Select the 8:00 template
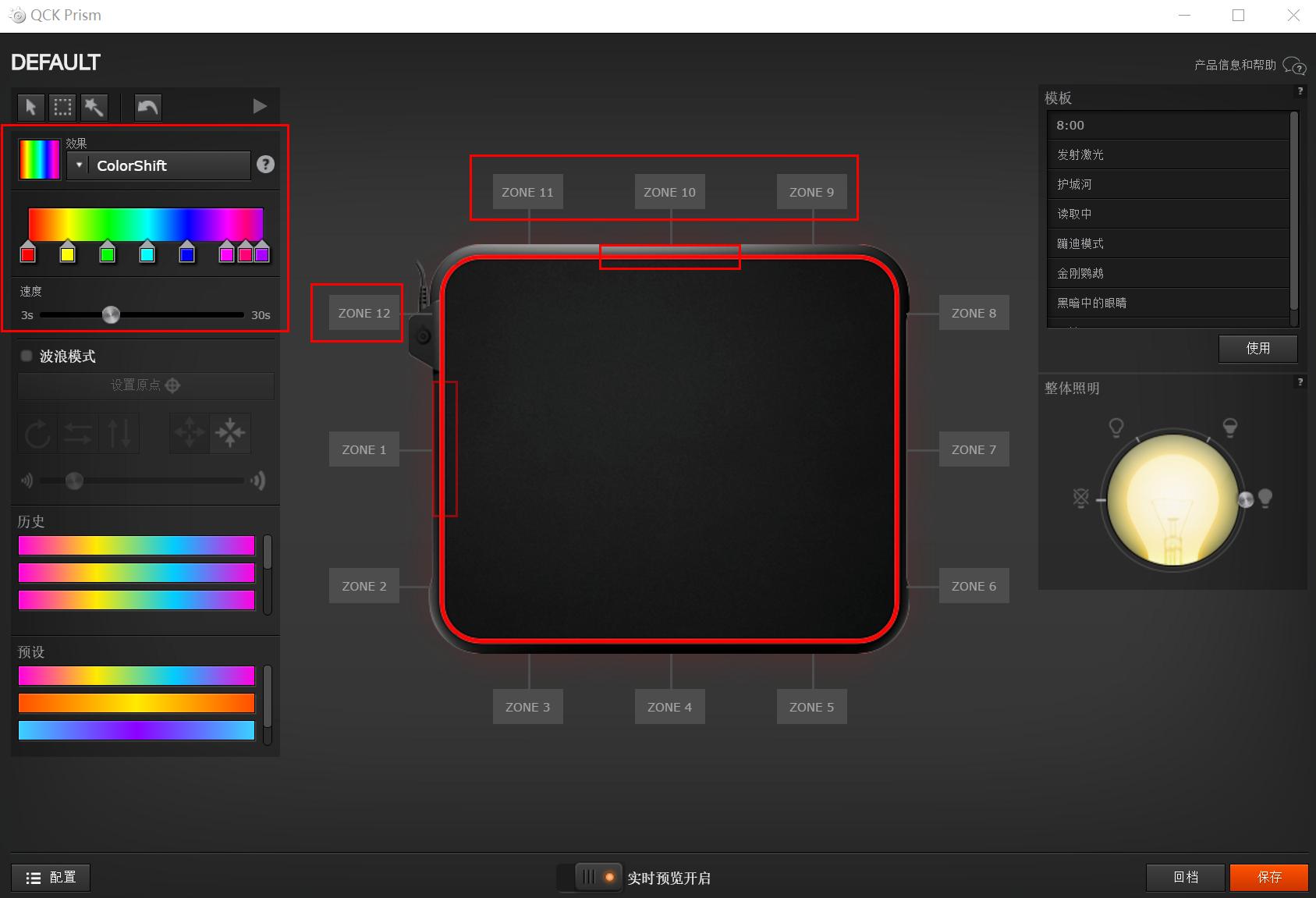 (1168, 125)
